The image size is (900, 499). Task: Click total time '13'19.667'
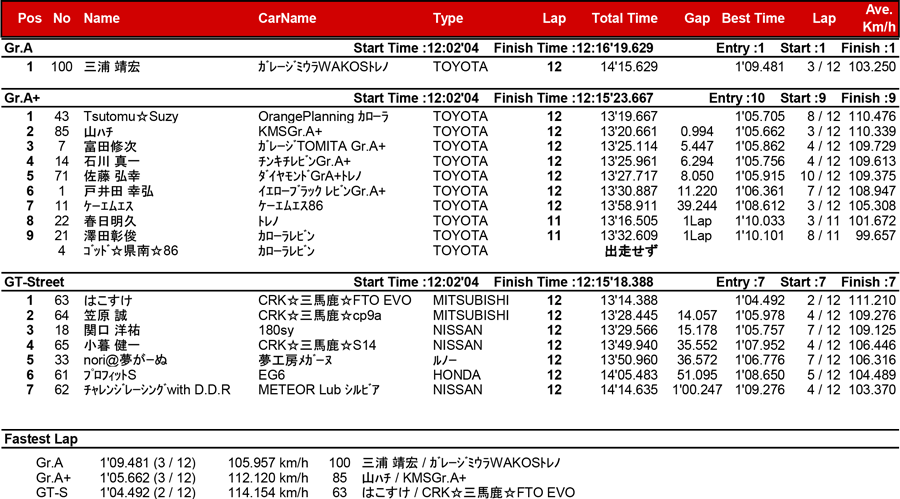(x=629, y=117)
